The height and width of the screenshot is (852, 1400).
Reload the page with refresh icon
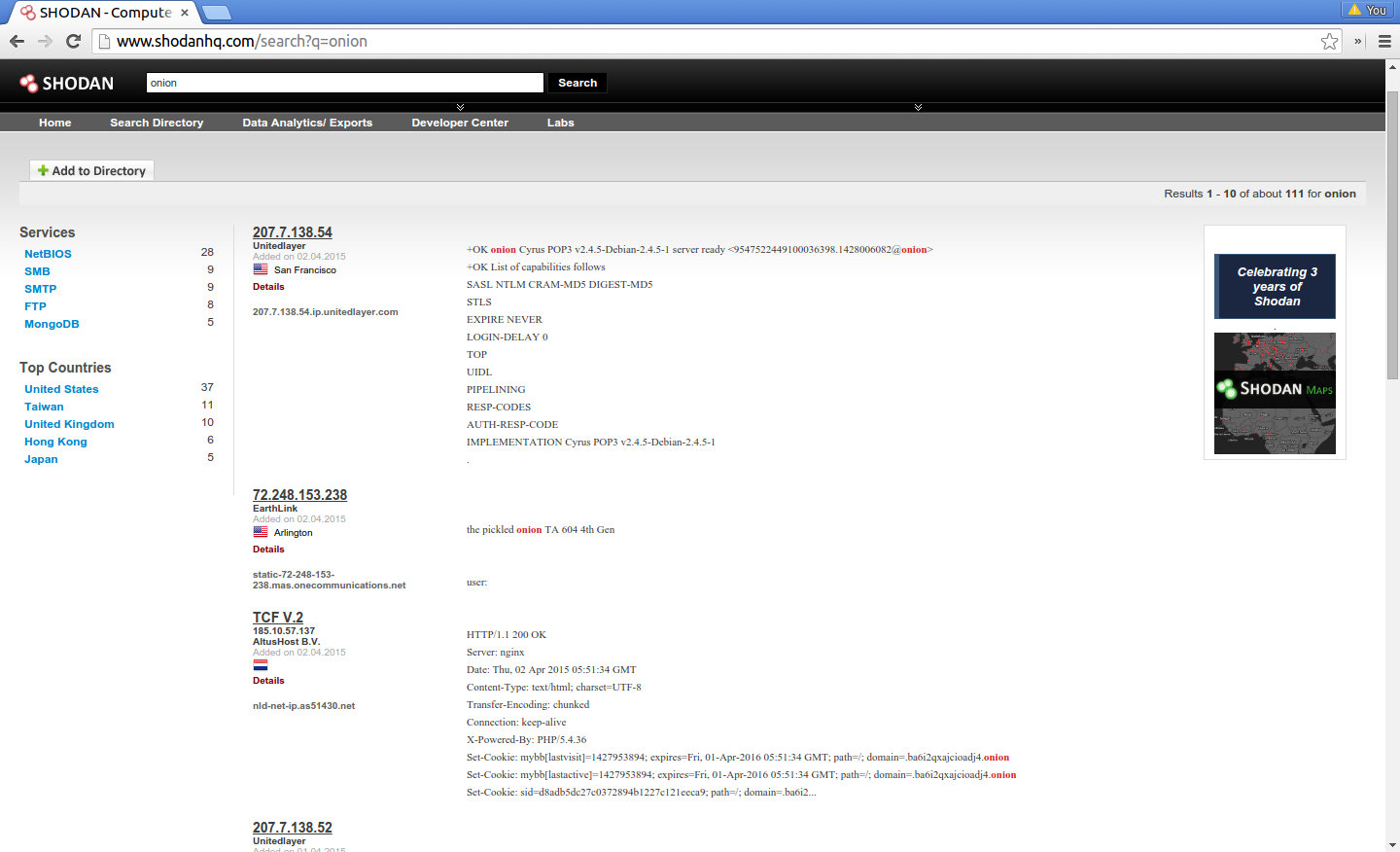tap(73, 41)
